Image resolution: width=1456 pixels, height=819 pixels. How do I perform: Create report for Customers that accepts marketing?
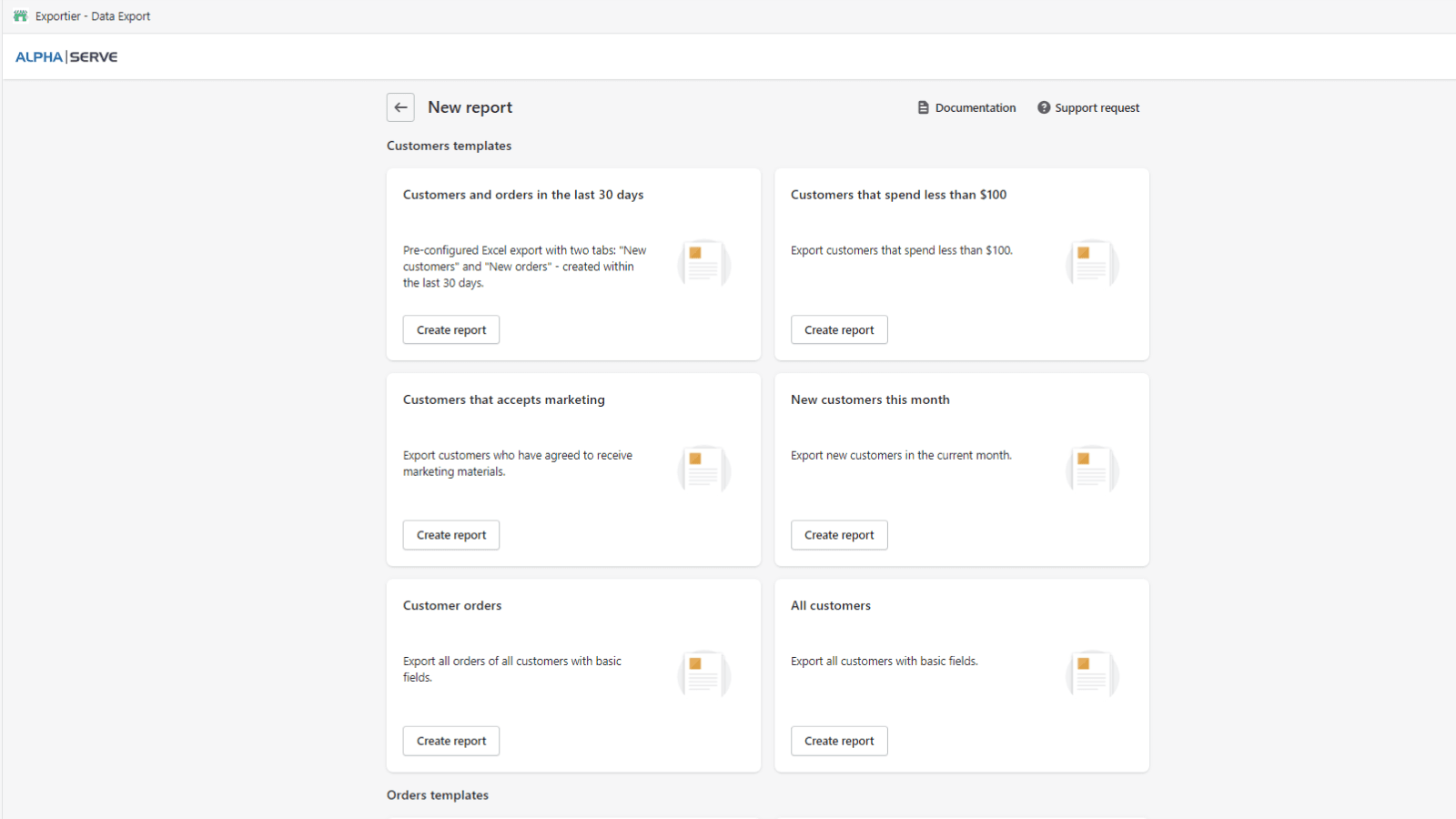[450, 535]
